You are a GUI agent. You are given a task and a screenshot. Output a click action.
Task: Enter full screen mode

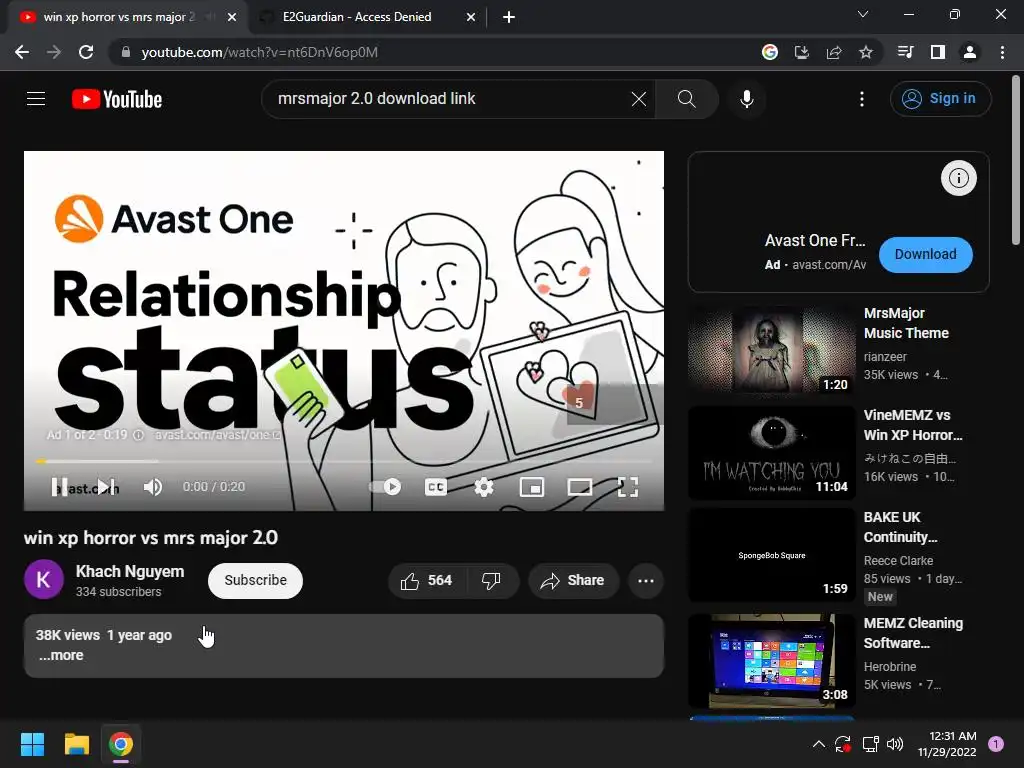pos(628,487)
